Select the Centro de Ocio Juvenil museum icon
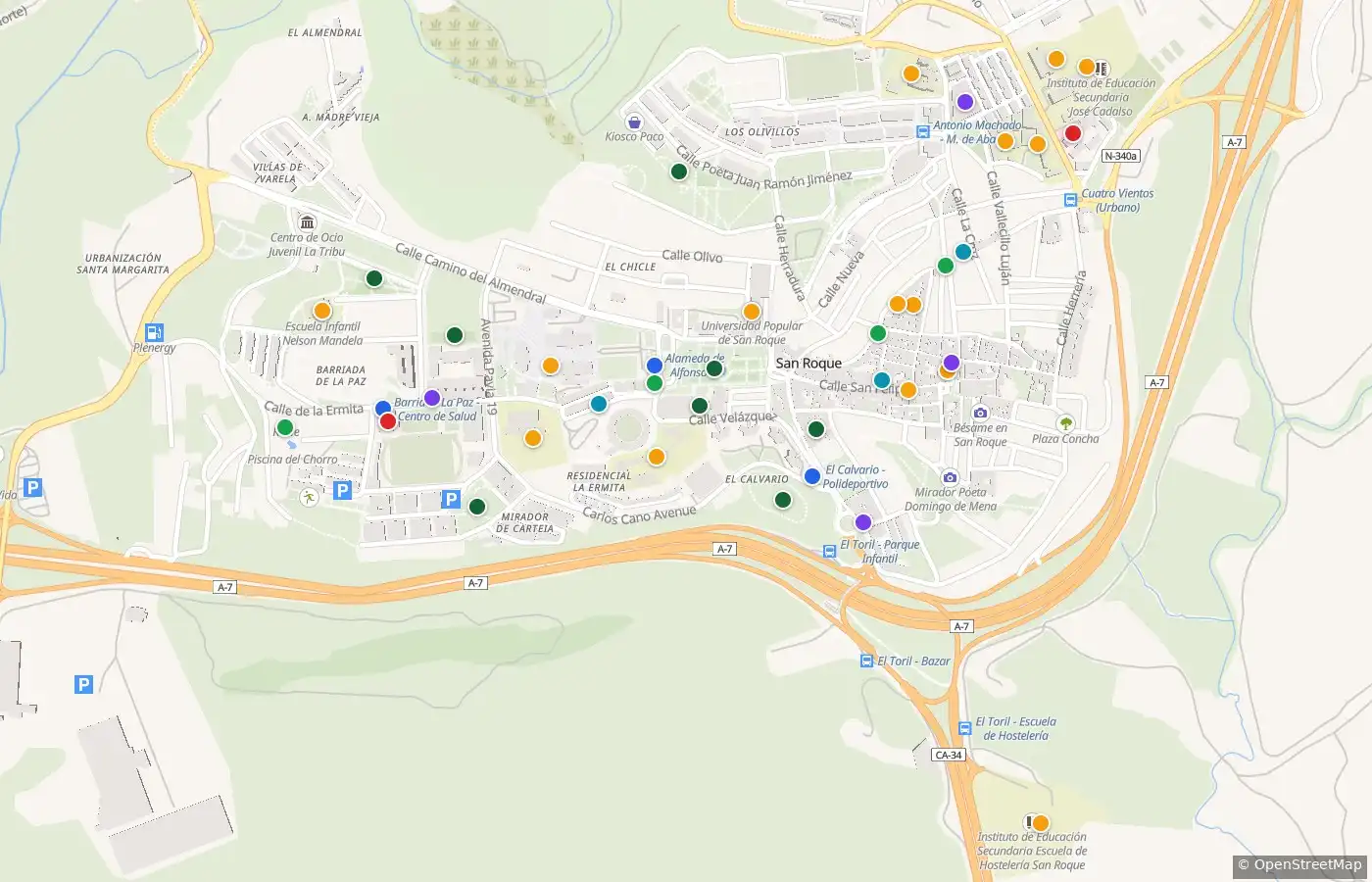This screenshot has height=882, width=1372. coord(308,222)
